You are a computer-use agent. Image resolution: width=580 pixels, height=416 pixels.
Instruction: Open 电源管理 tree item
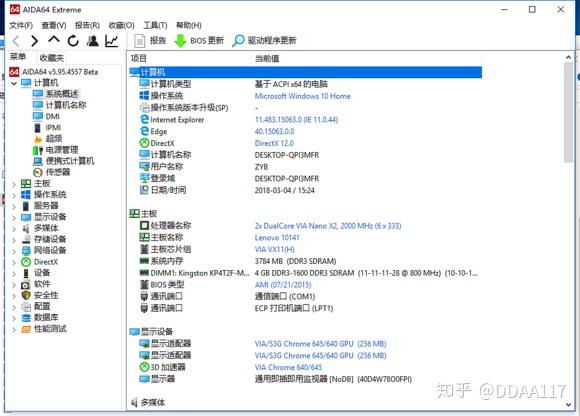click(62, 150)
